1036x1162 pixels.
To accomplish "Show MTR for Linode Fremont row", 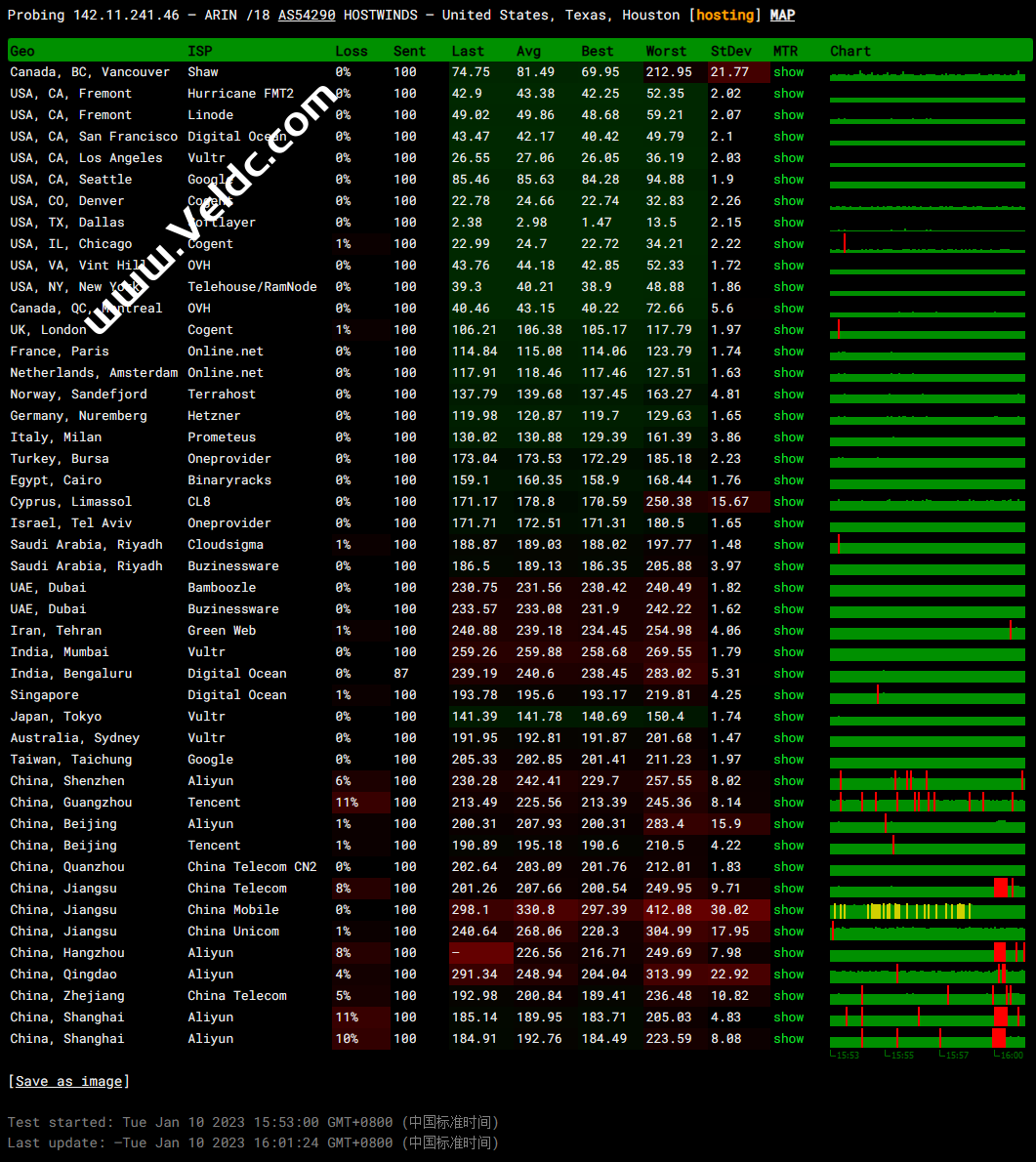I will point(789,115).
